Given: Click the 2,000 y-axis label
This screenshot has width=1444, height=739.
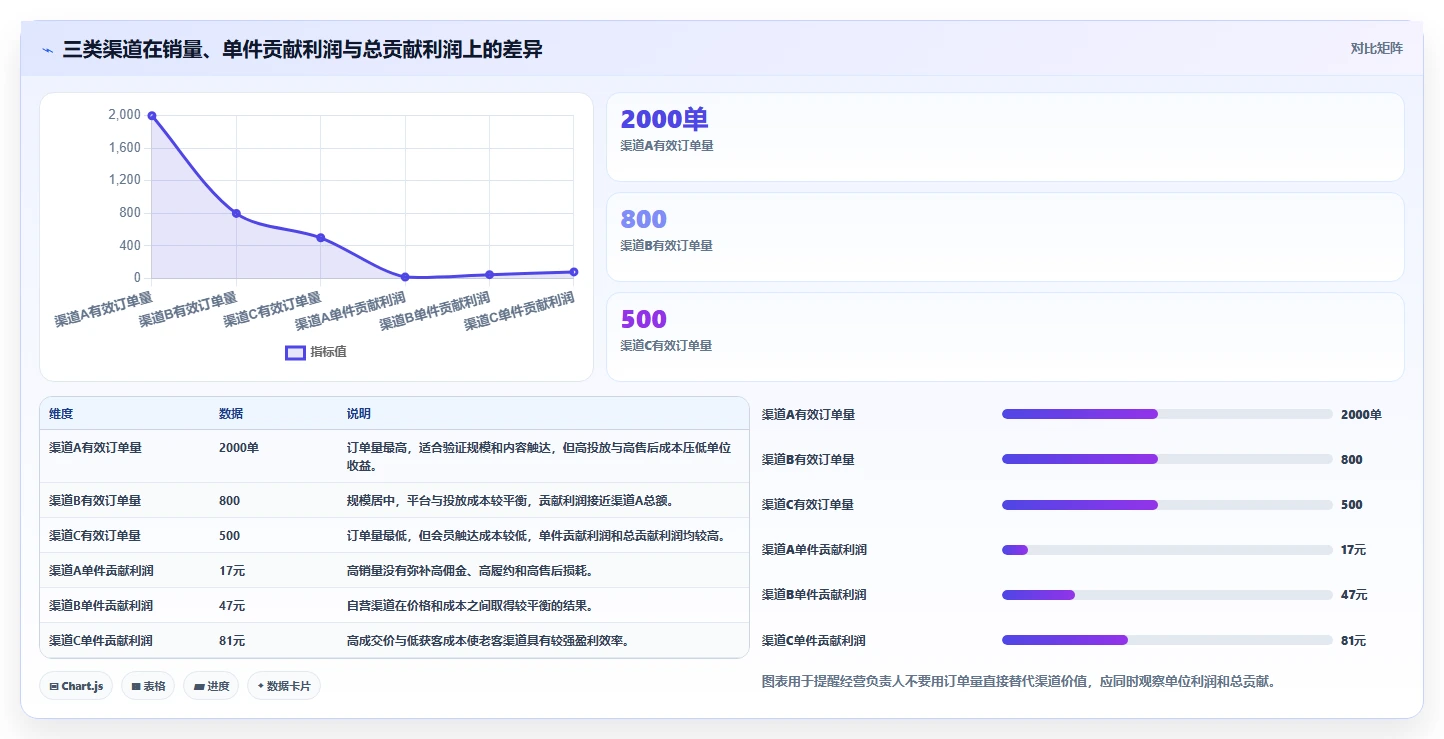Looking at the screenshot, I should (x=124, y=115).
